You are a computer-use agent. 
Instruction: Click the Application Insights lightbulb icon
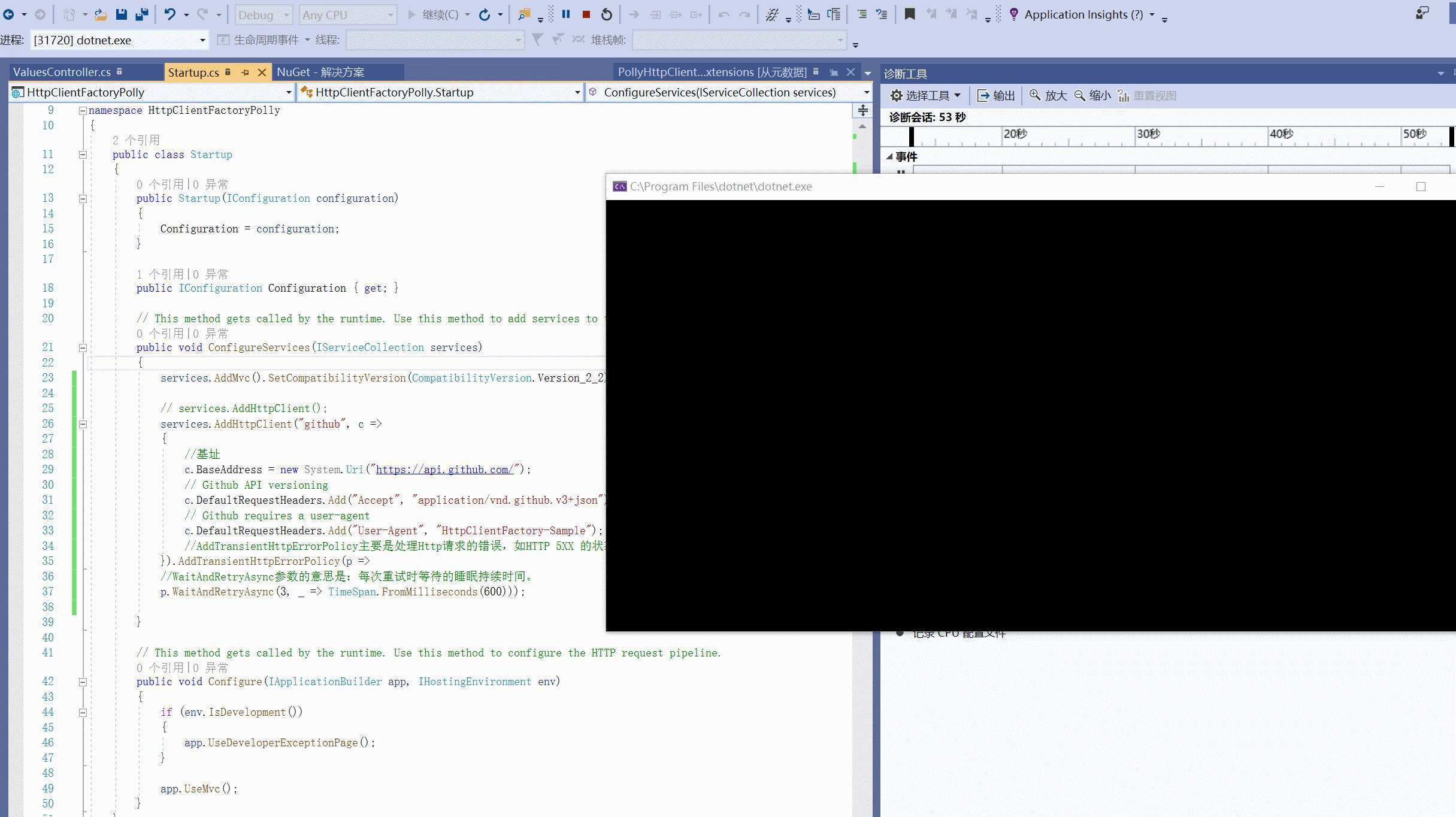click(1013, 14)
